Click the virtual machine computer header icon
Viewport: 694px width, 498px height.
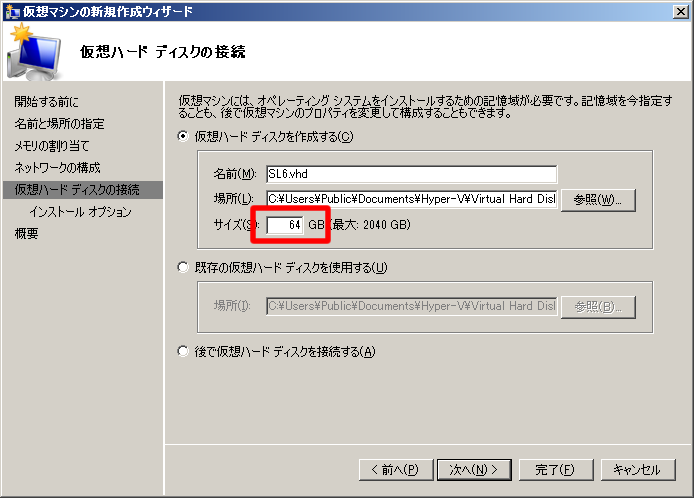pos(34,53)
